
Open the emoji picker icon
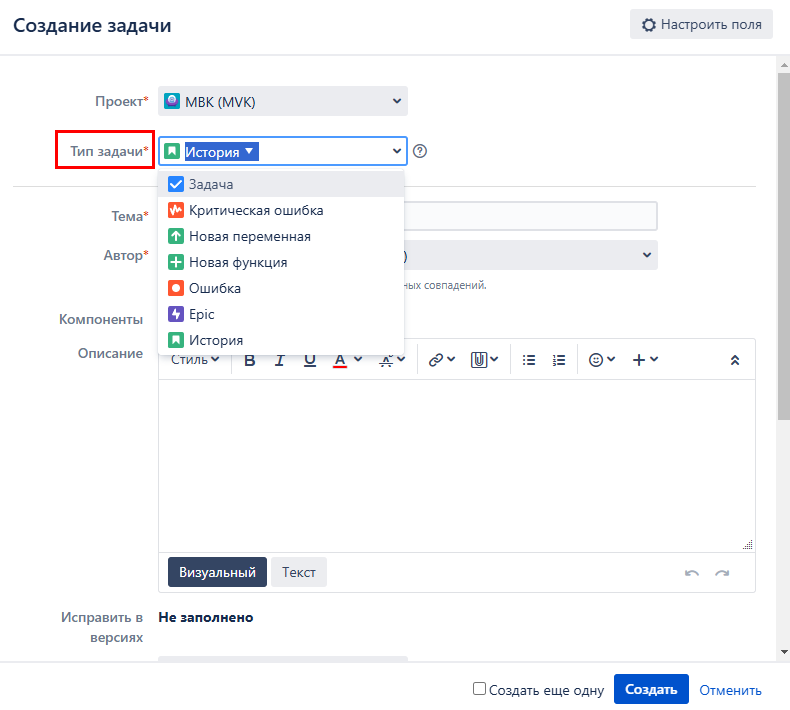[601, 361]
